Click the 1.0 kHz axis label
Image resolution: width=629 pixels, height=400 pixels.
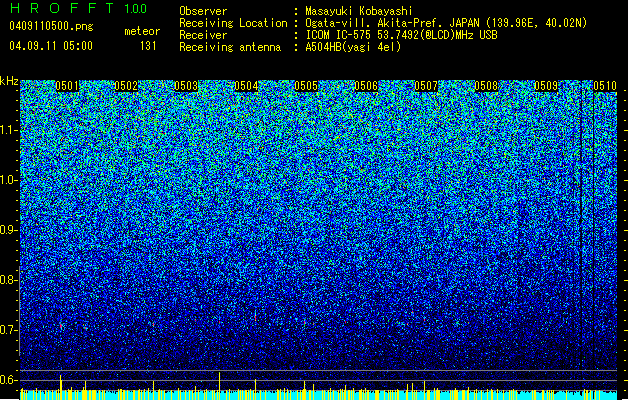(x=9, y=180)
